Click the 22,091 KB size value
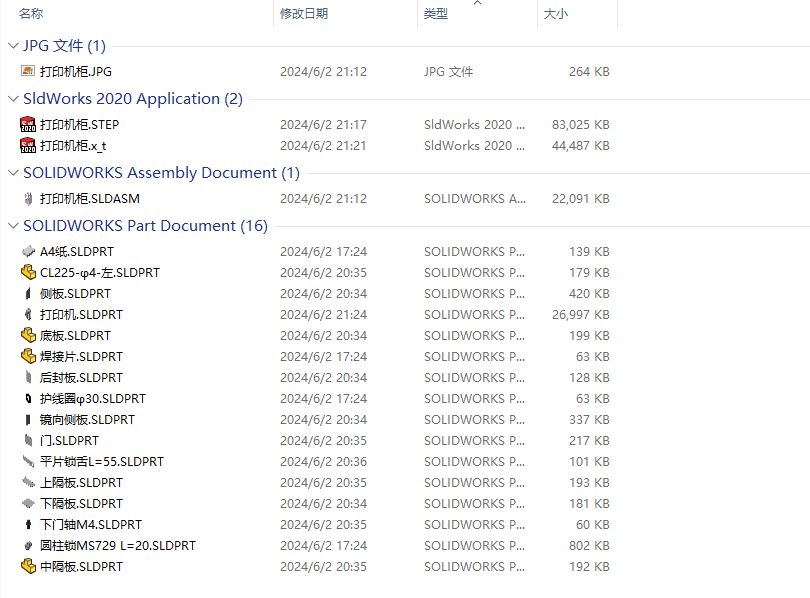Image resolution: width=810 pixels, height=598 pixels. coord(581,199)
